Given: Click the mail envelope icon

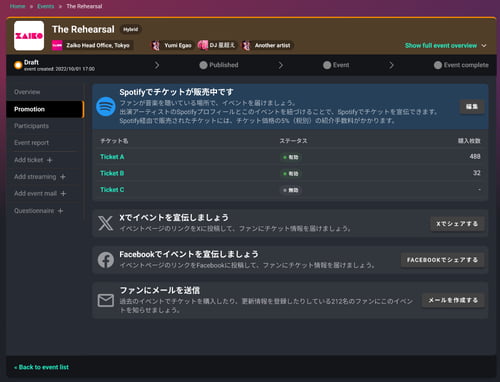Looking at the screenshot, I should [106, 300].
